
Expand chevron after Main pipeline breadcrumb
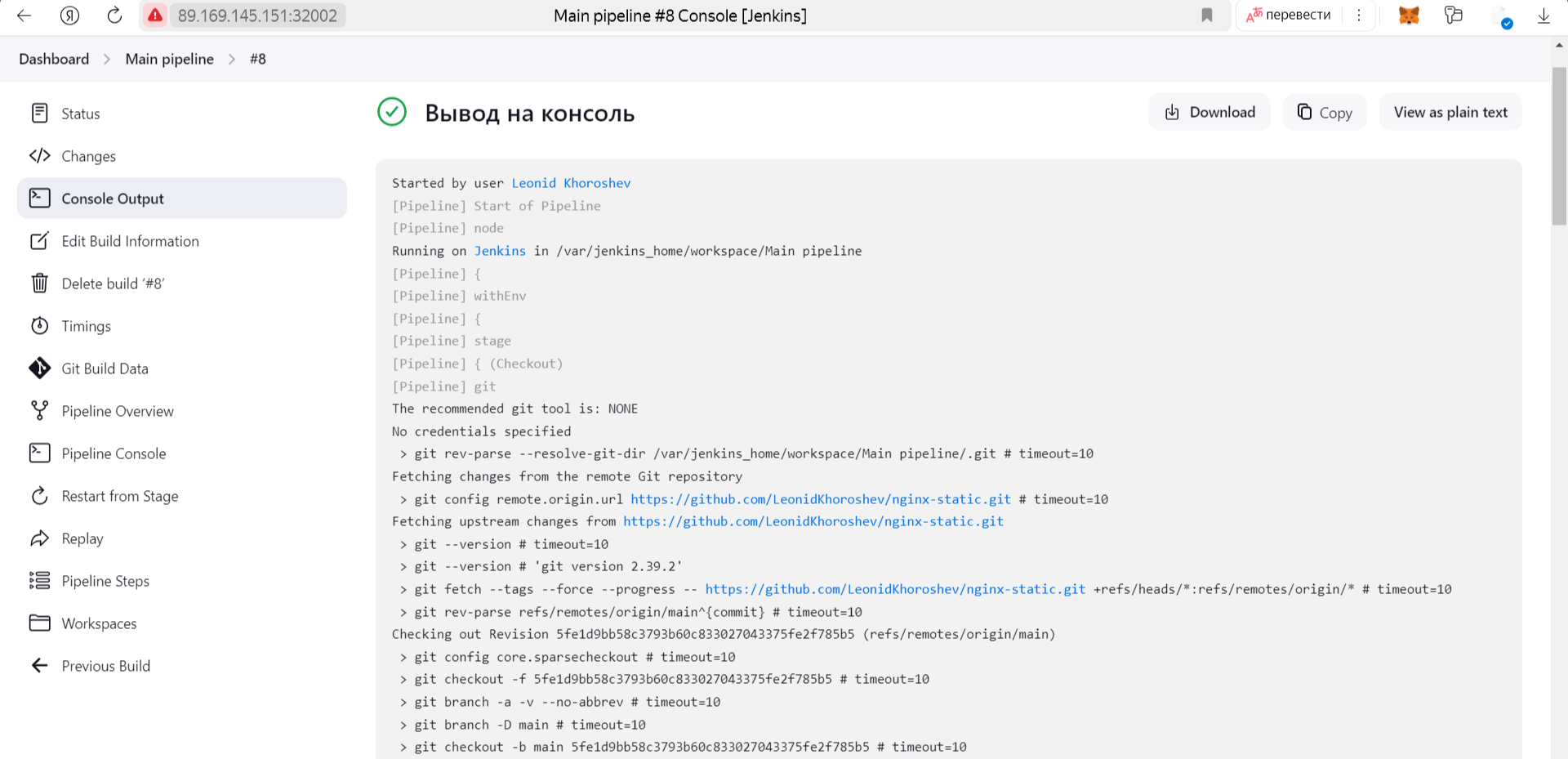[x=232, y=60]
